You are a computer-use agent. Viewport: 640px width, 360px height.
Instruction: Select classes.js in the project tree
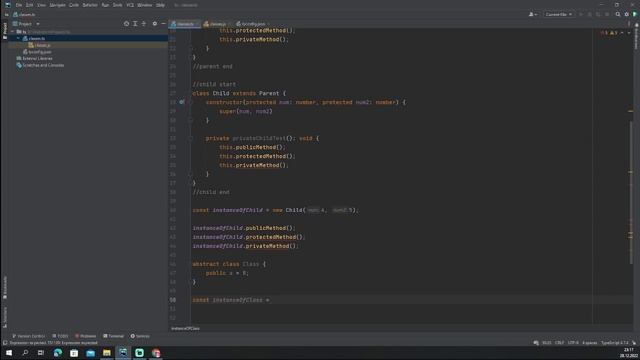pos(42,45)
